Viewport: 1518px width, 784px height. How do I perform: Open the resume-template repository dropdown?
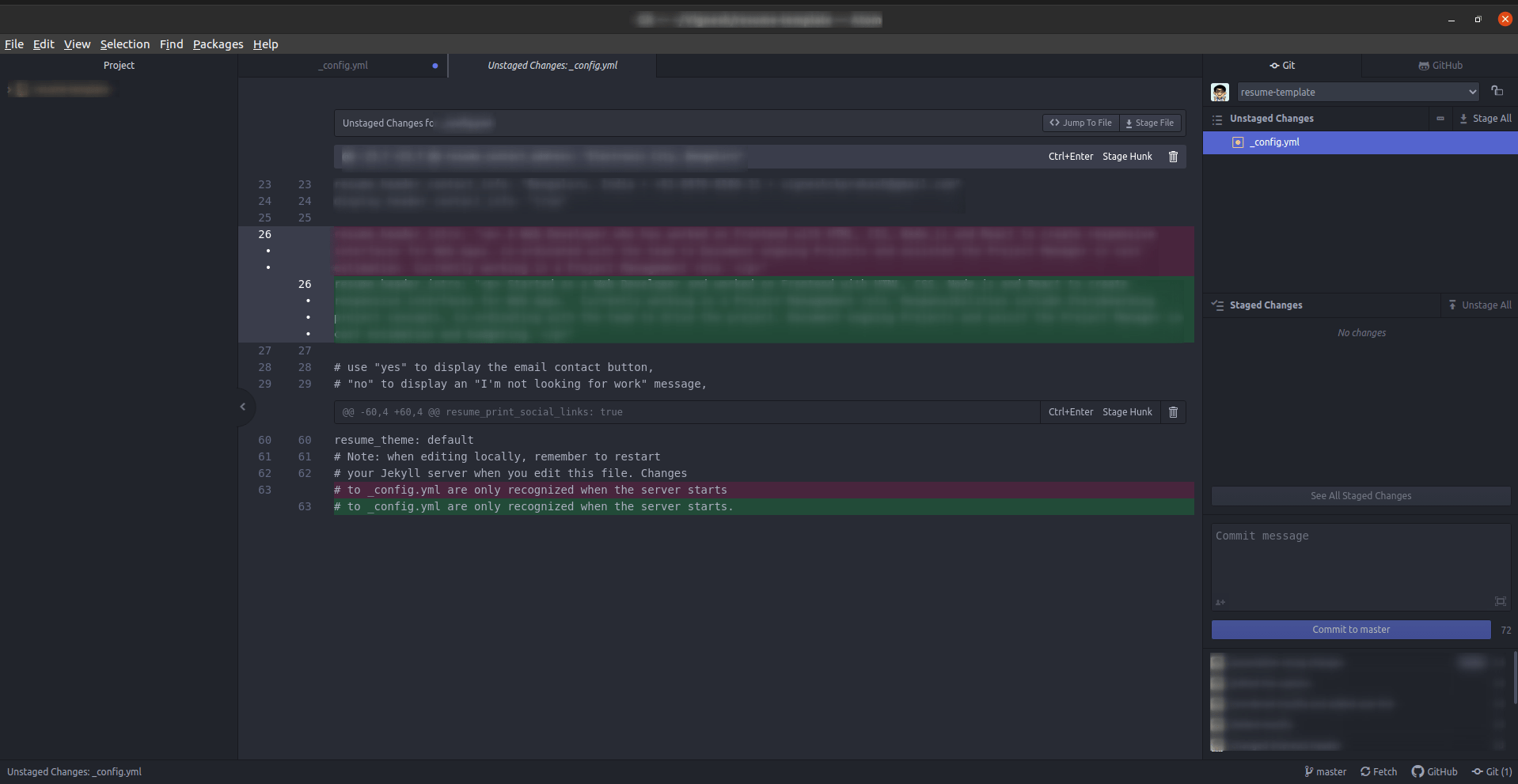tap(1358, 92)
